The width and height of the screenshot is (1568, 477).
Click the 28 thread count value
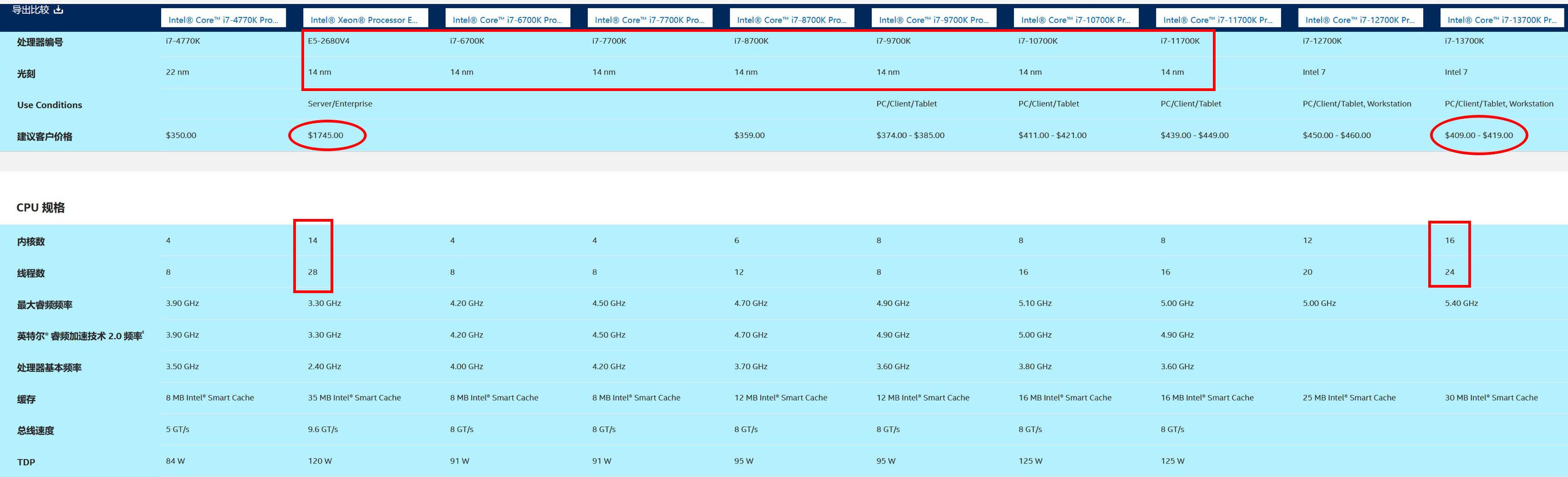(312, 272)
